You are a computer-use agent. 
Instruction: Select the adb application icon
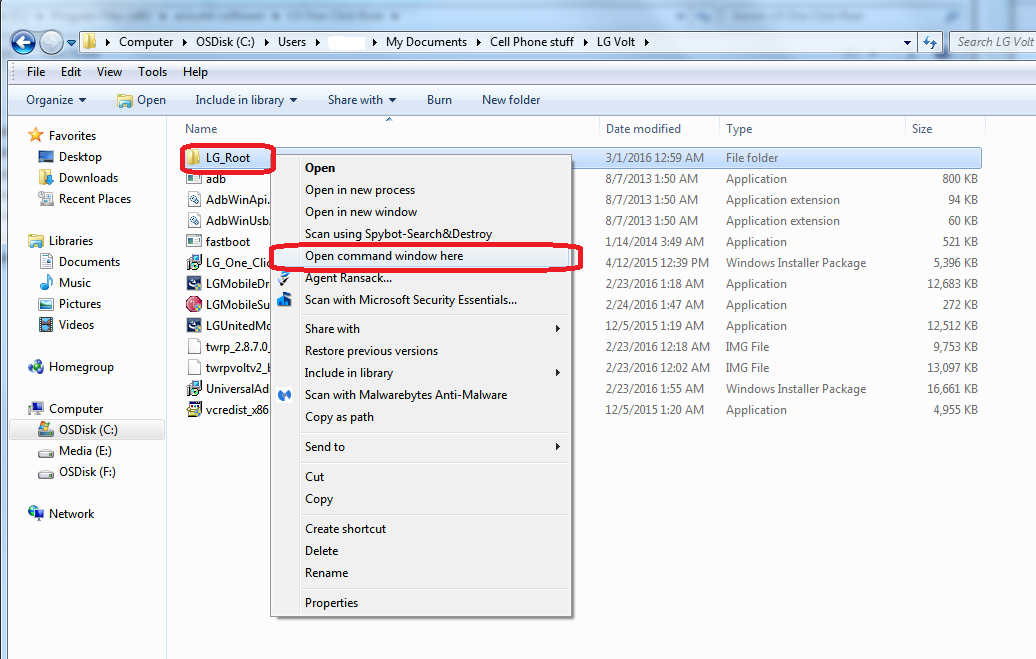point(194,178)
